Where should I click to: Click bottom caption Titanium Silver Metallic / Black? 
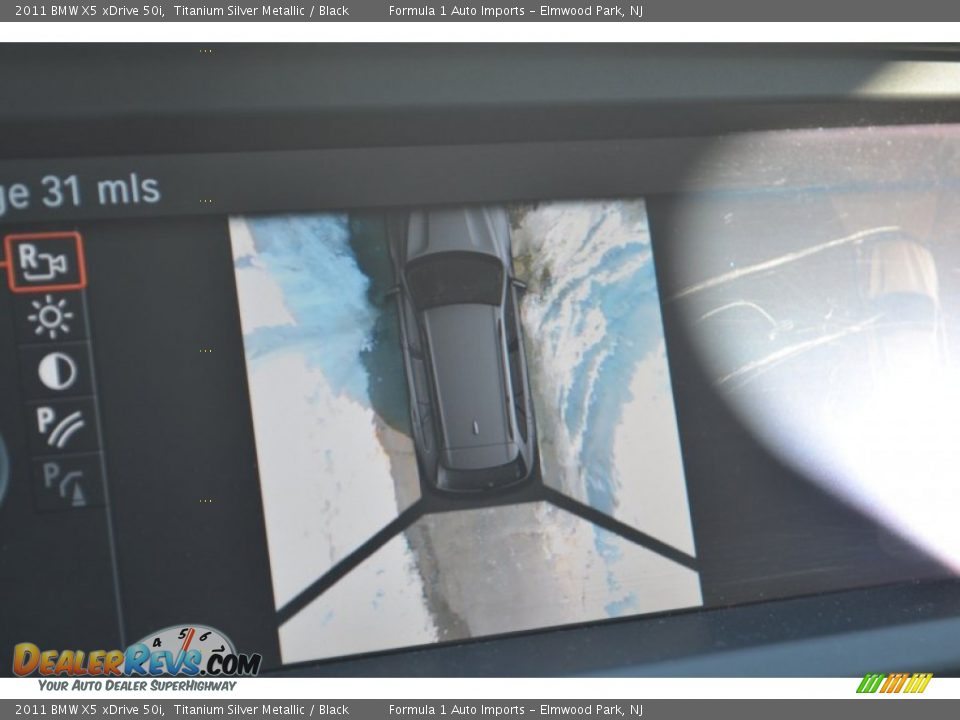tap(261, 710)
